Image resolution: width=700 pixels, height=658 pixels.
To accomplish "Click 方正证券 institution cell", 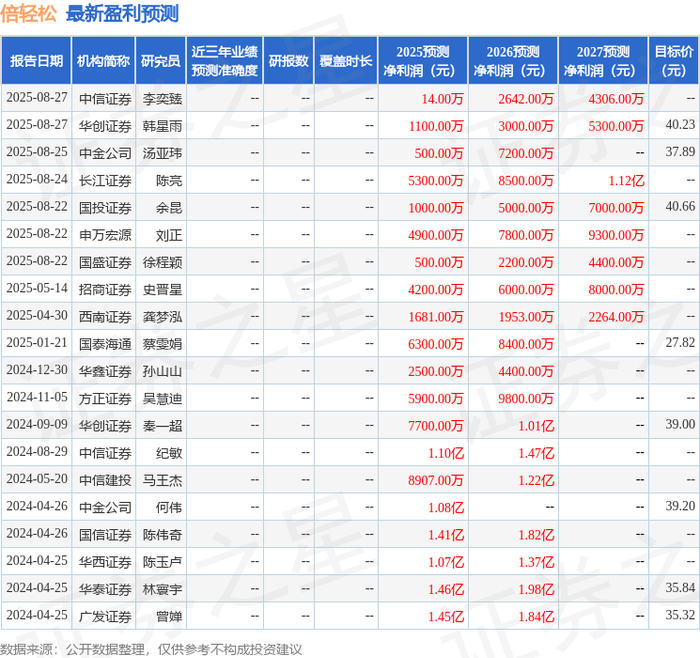I will 105,399.
